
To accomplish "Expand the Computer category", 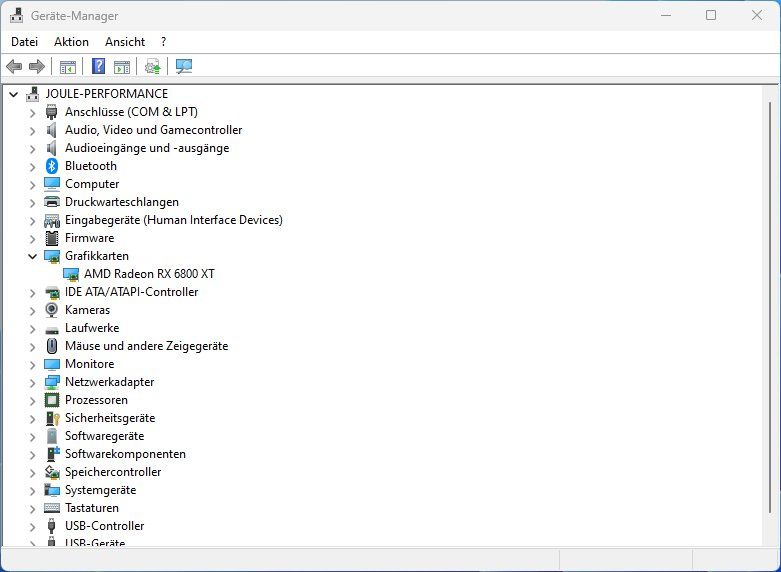I will [x=32, y=184].
